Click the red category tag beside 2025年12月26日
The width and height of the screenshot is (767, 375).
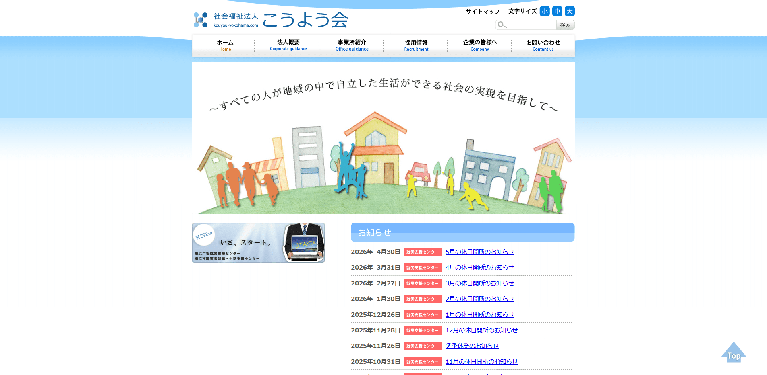coord(423,315)
